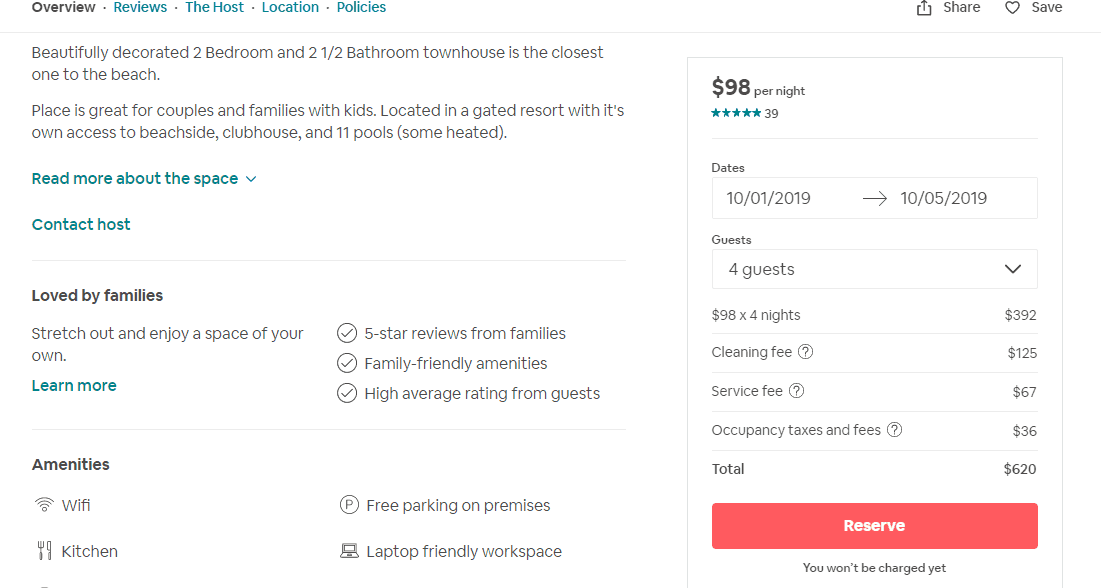1101x588 pixels.
Task: Click checkmark beside 5-star reviews from families
Action: 347,333
